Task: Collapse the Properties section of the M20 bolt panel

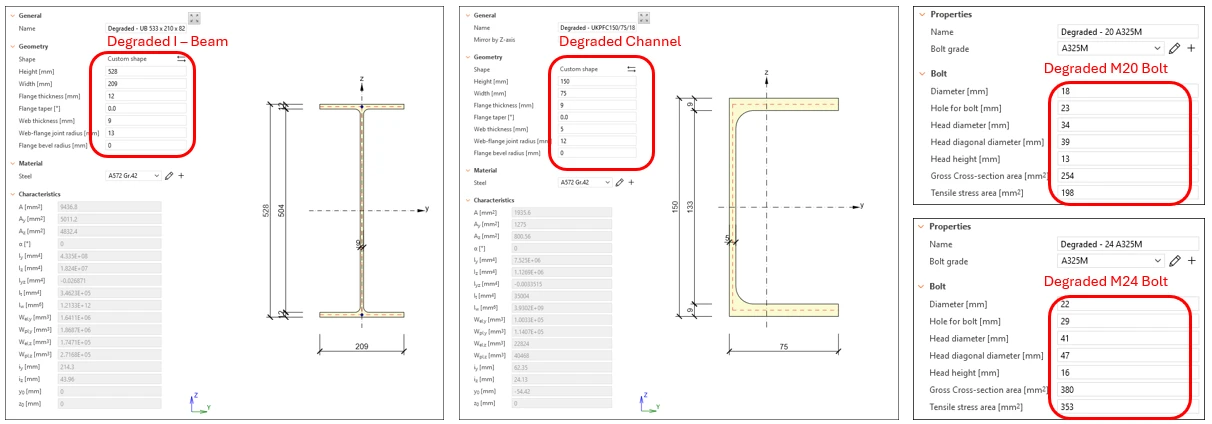Action: click(x=922, y=14)
